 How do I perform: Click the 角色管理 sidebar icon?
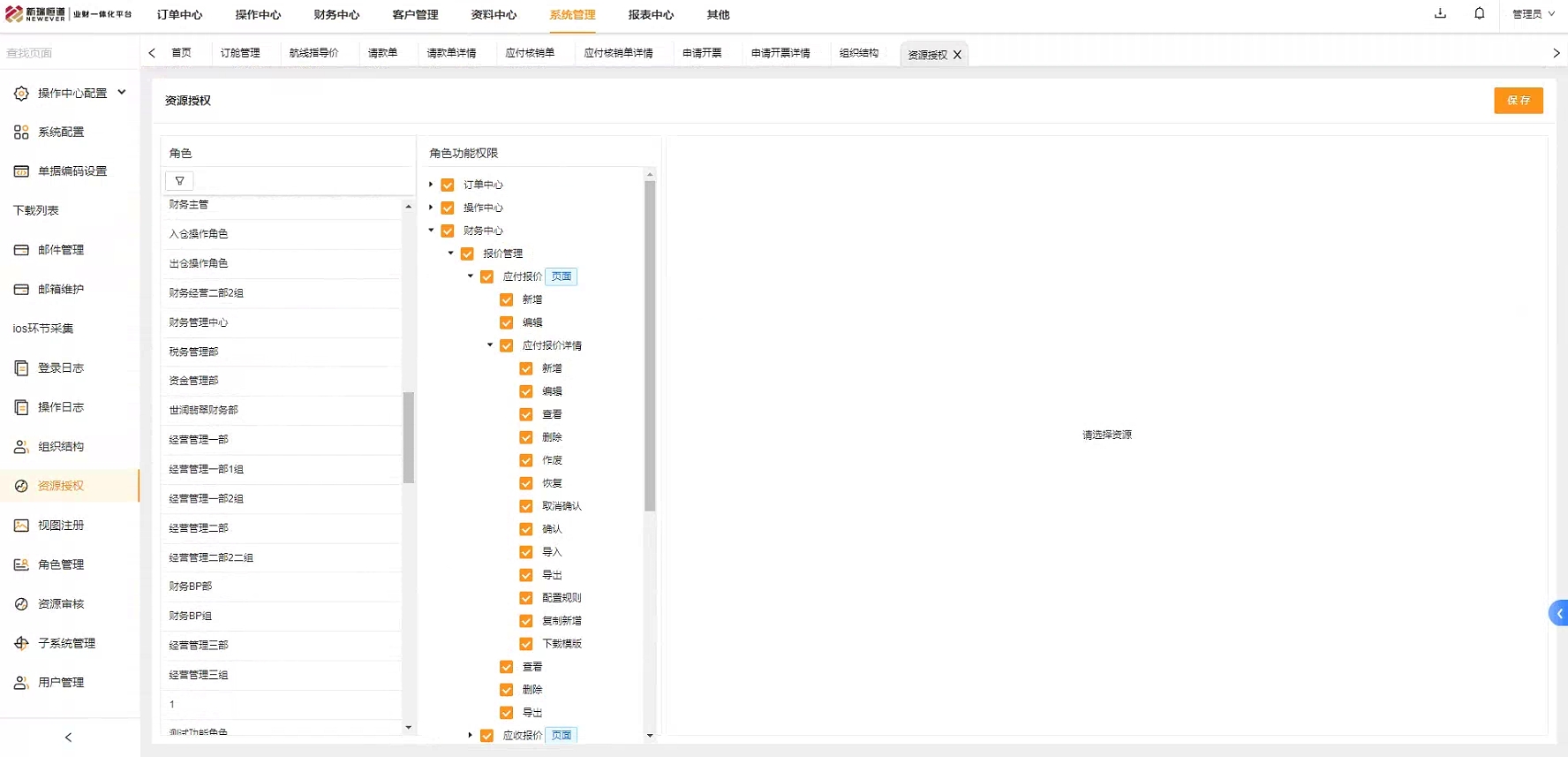(x=21, y=564)
